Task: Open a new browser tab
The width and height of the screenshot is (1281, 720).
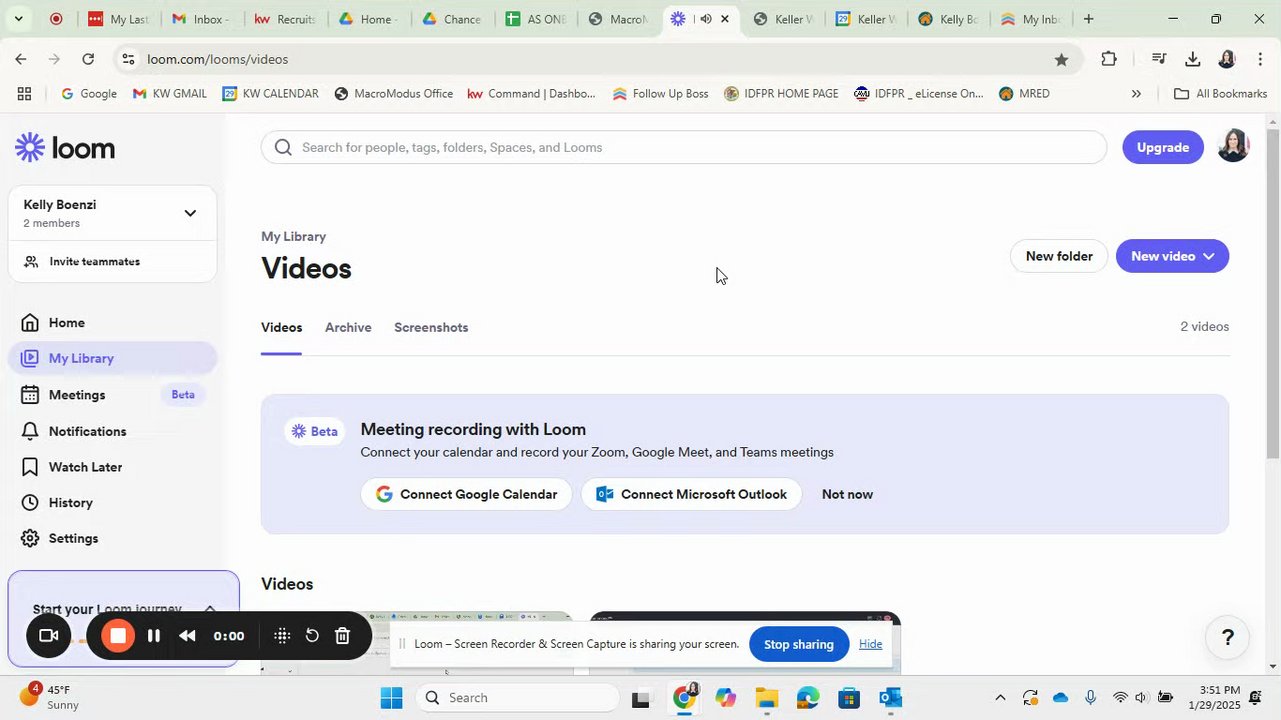Action: pyautogui.click(x=1088, y=19)
